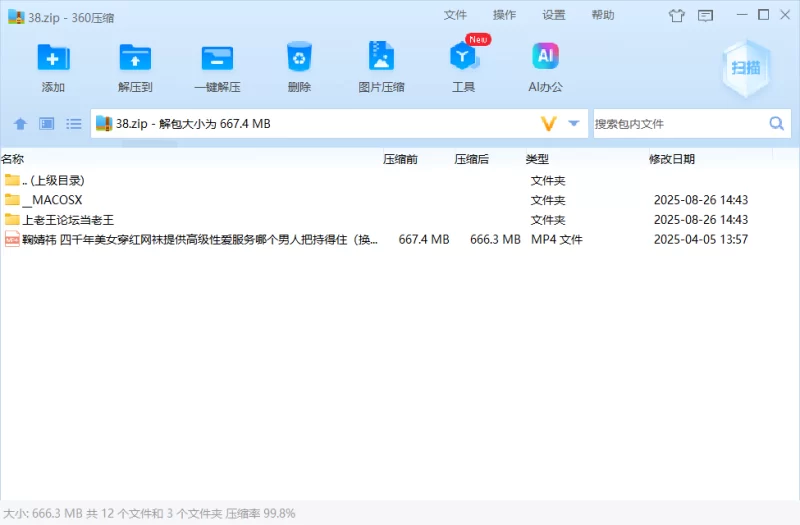Click the 解压到 (Extract to) icon
800x525 pixels.
click(x=135, y=57)
